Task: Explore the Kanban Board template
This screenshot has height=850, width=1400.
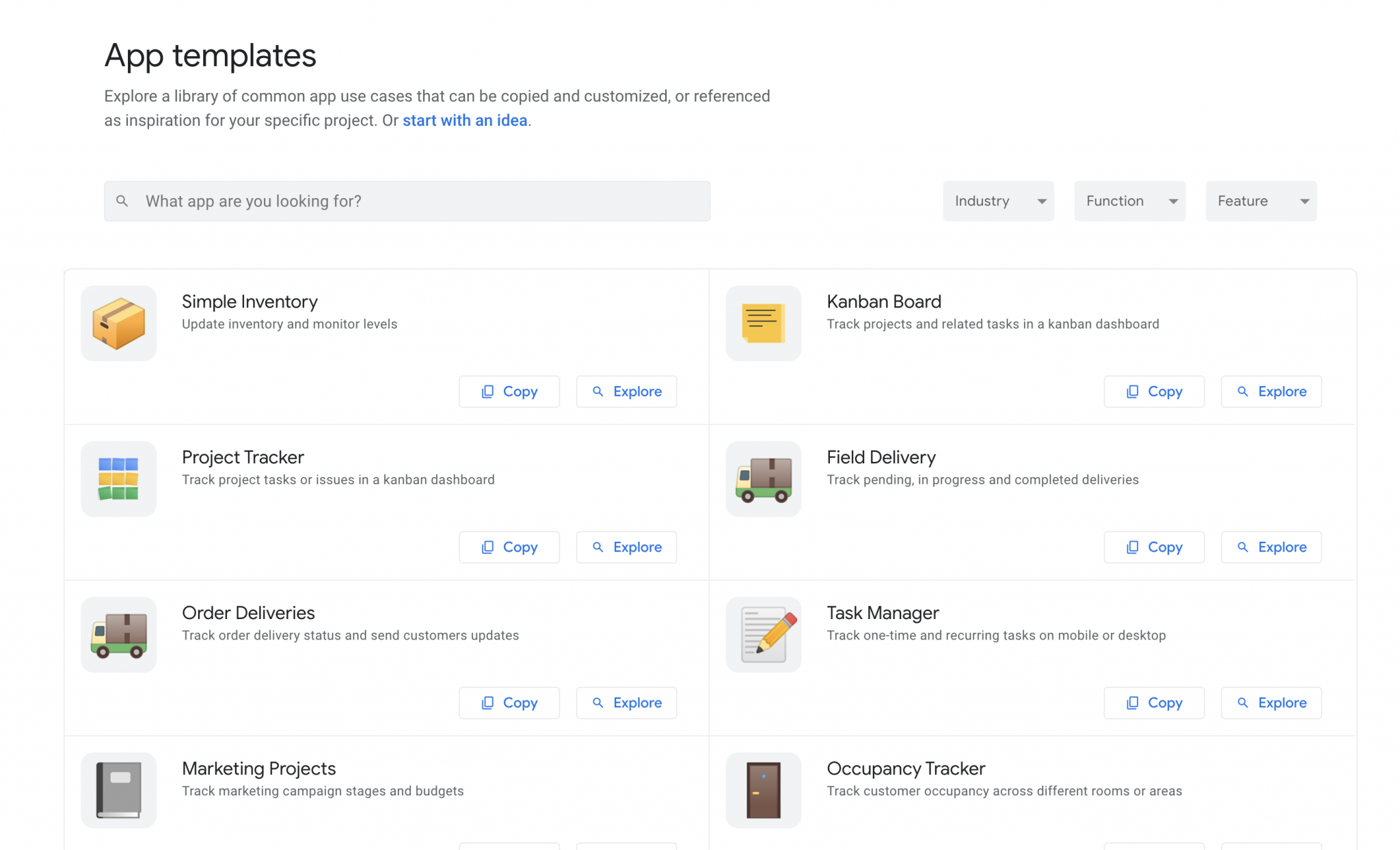Action: click(x=1271, y=392)
